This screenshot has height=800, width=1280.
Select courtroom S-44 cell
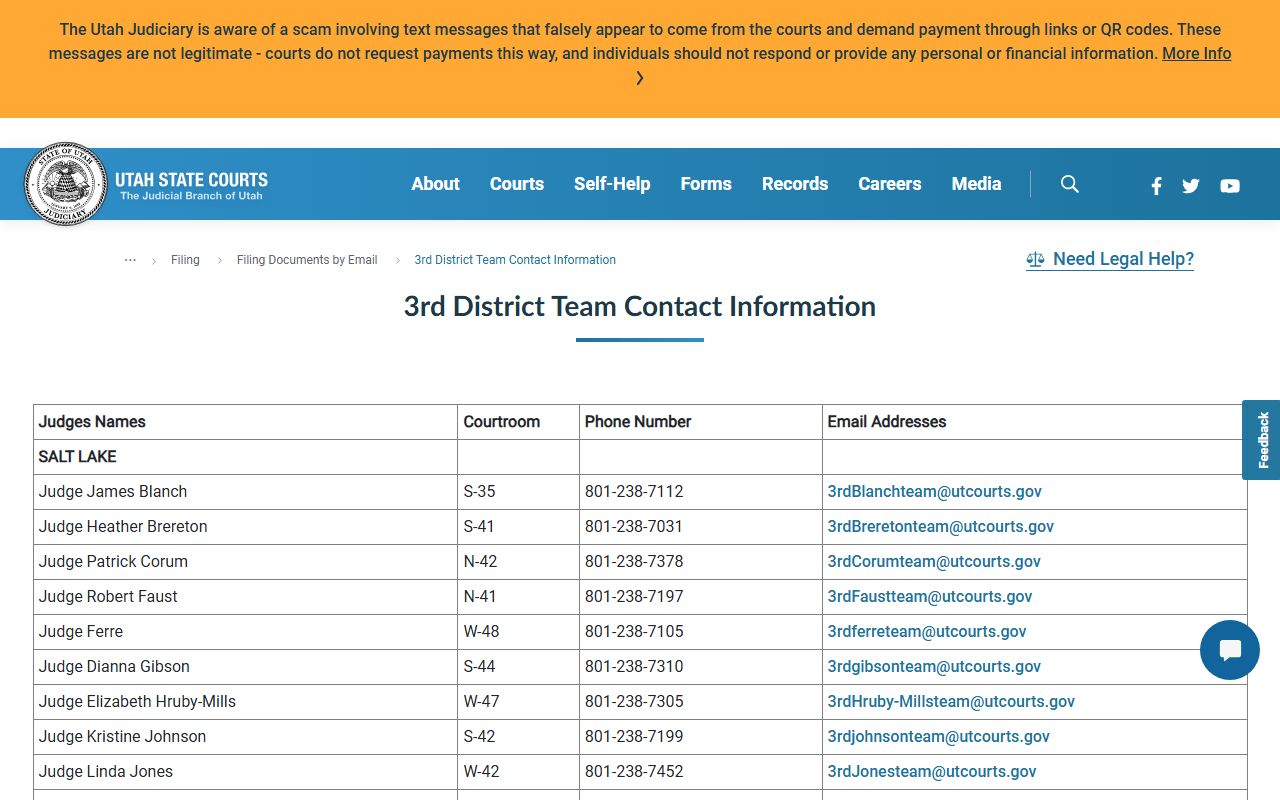518,667
